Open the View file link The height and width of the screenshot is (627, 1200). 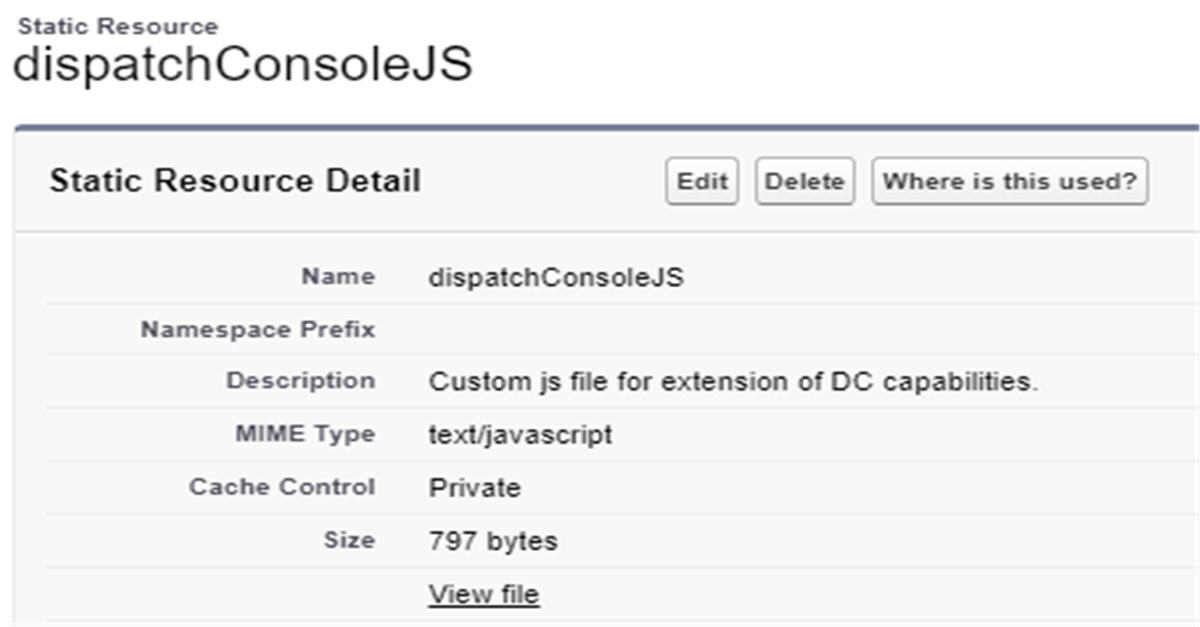point(484,594)
